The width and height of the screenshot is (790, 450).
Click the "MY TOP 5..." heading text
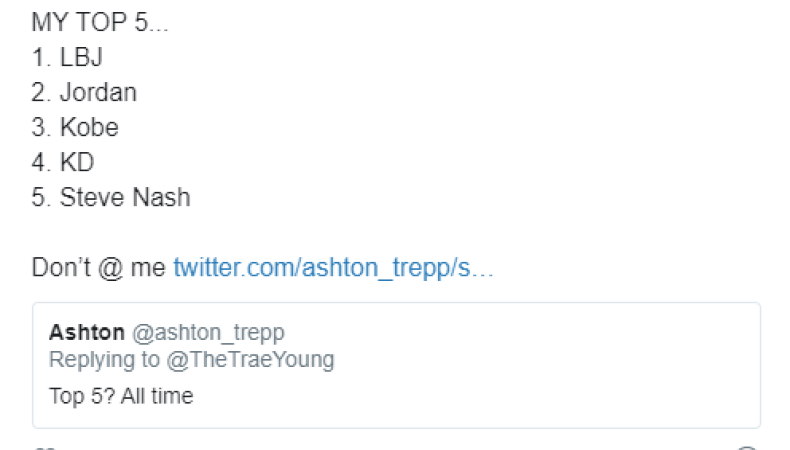[100, 24]
